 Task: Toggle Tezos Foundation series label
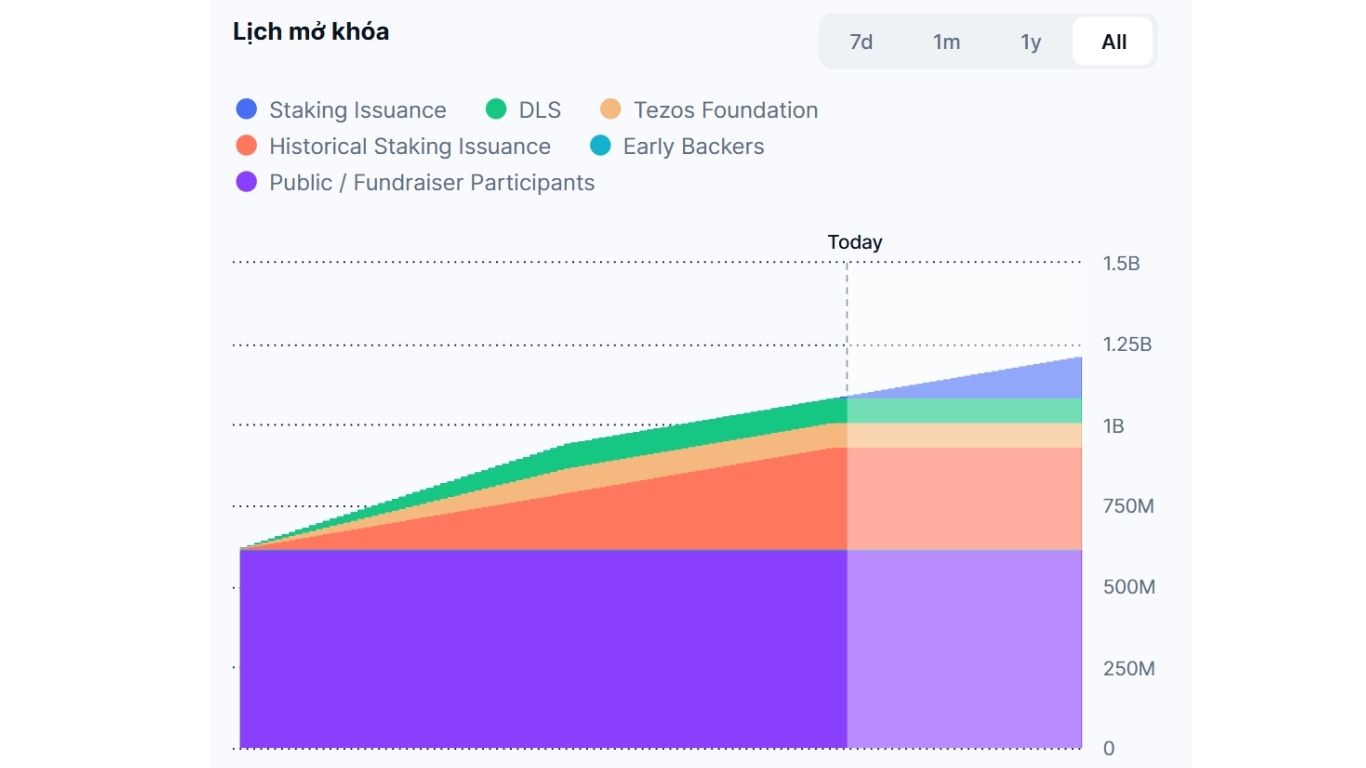click(x=725, y=110)
